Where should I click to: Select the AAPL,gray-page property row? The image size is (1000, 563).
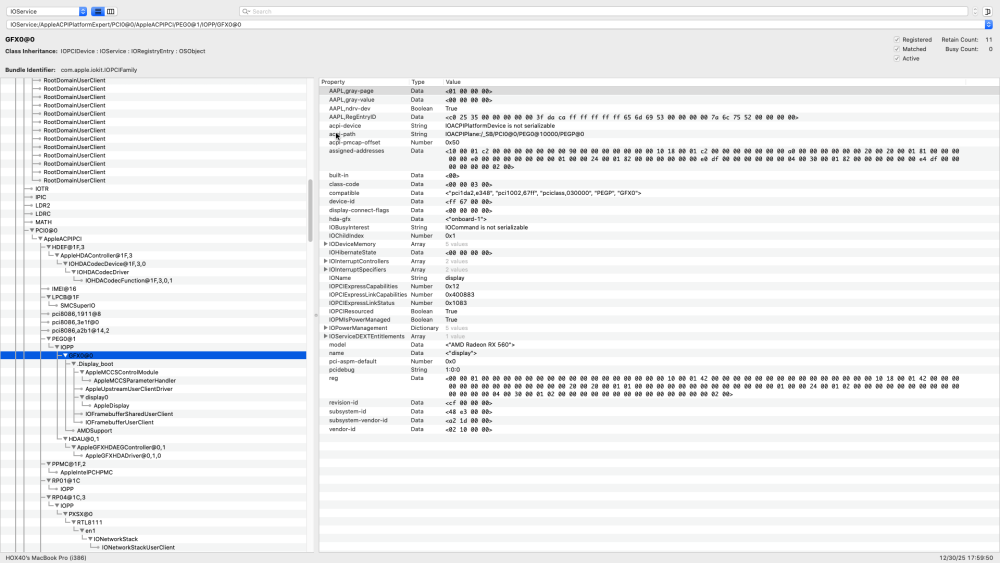[x=659, y=91]
